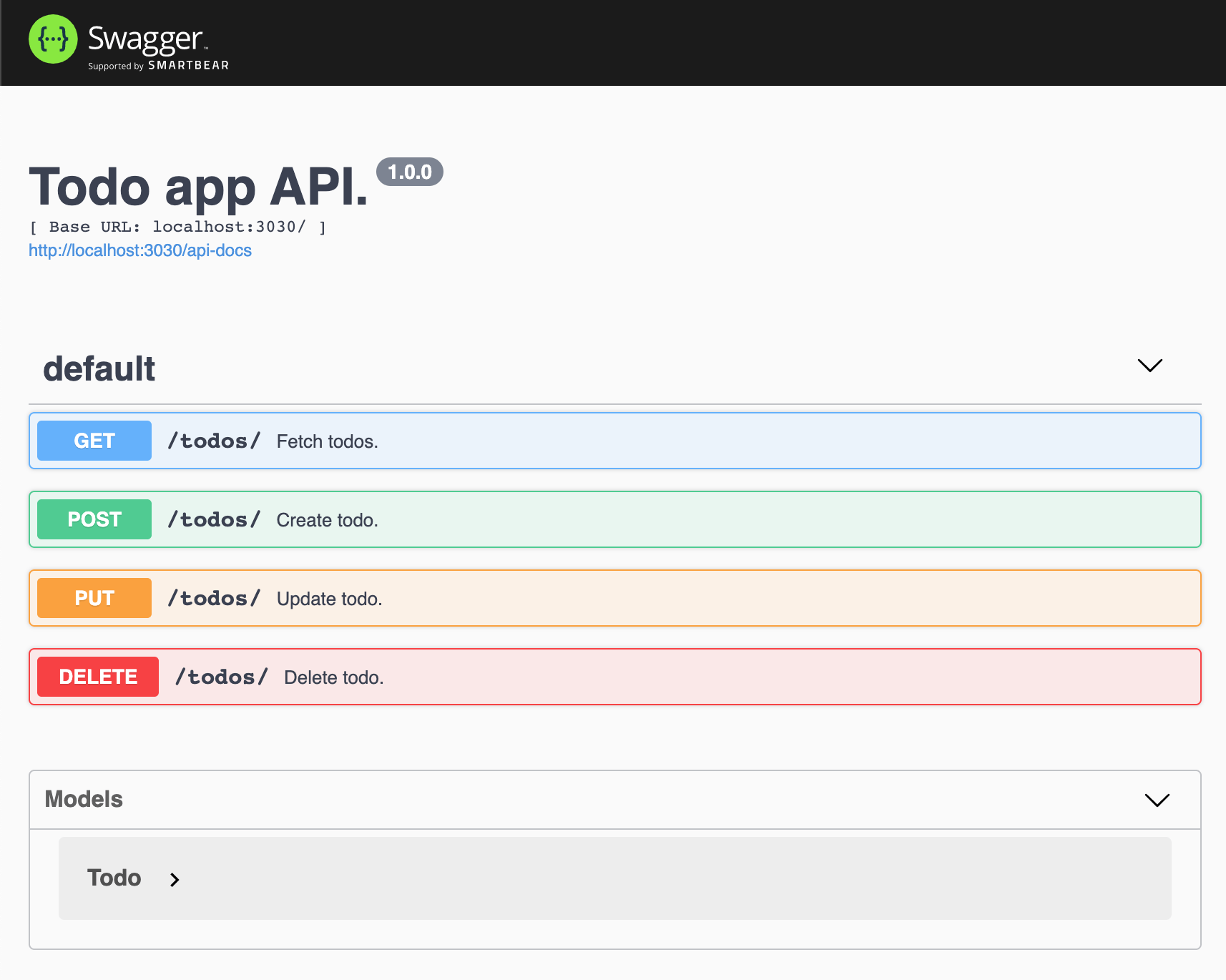1226x980 pixels.
Task: Click the 1.0.0 version badge
Action: (410, 172)
